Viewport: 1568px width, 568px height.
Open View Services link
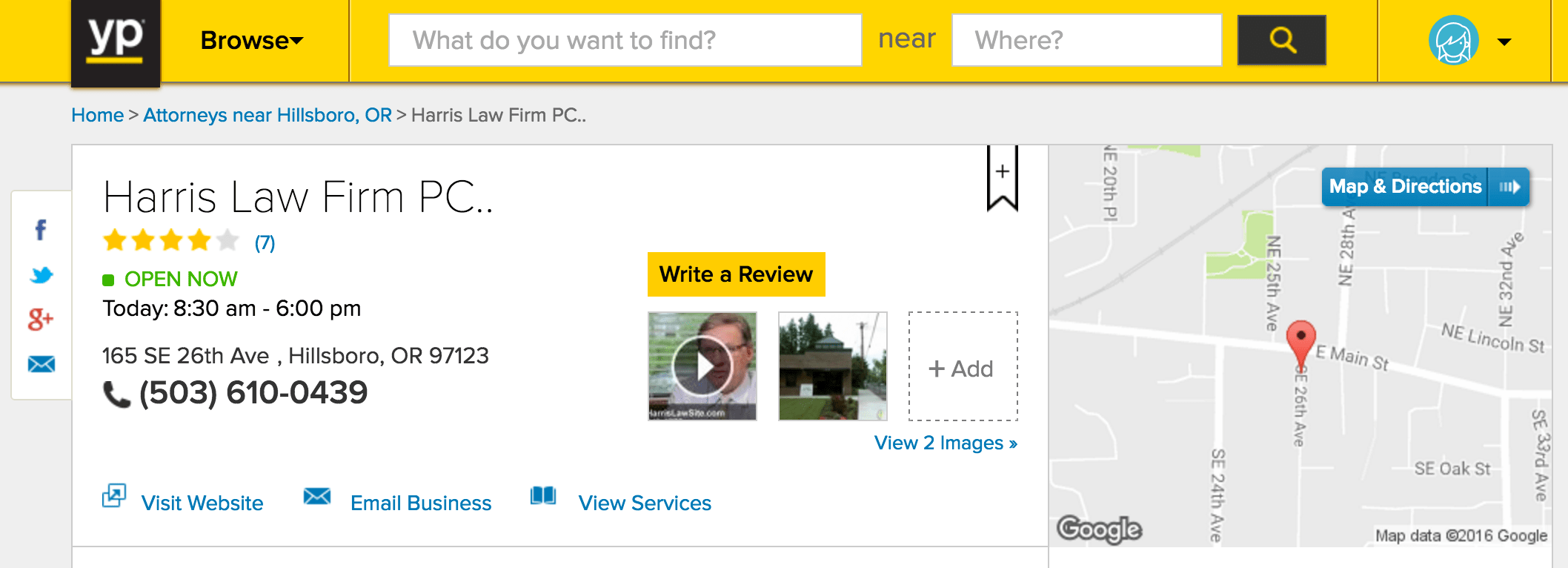(645, 503)
